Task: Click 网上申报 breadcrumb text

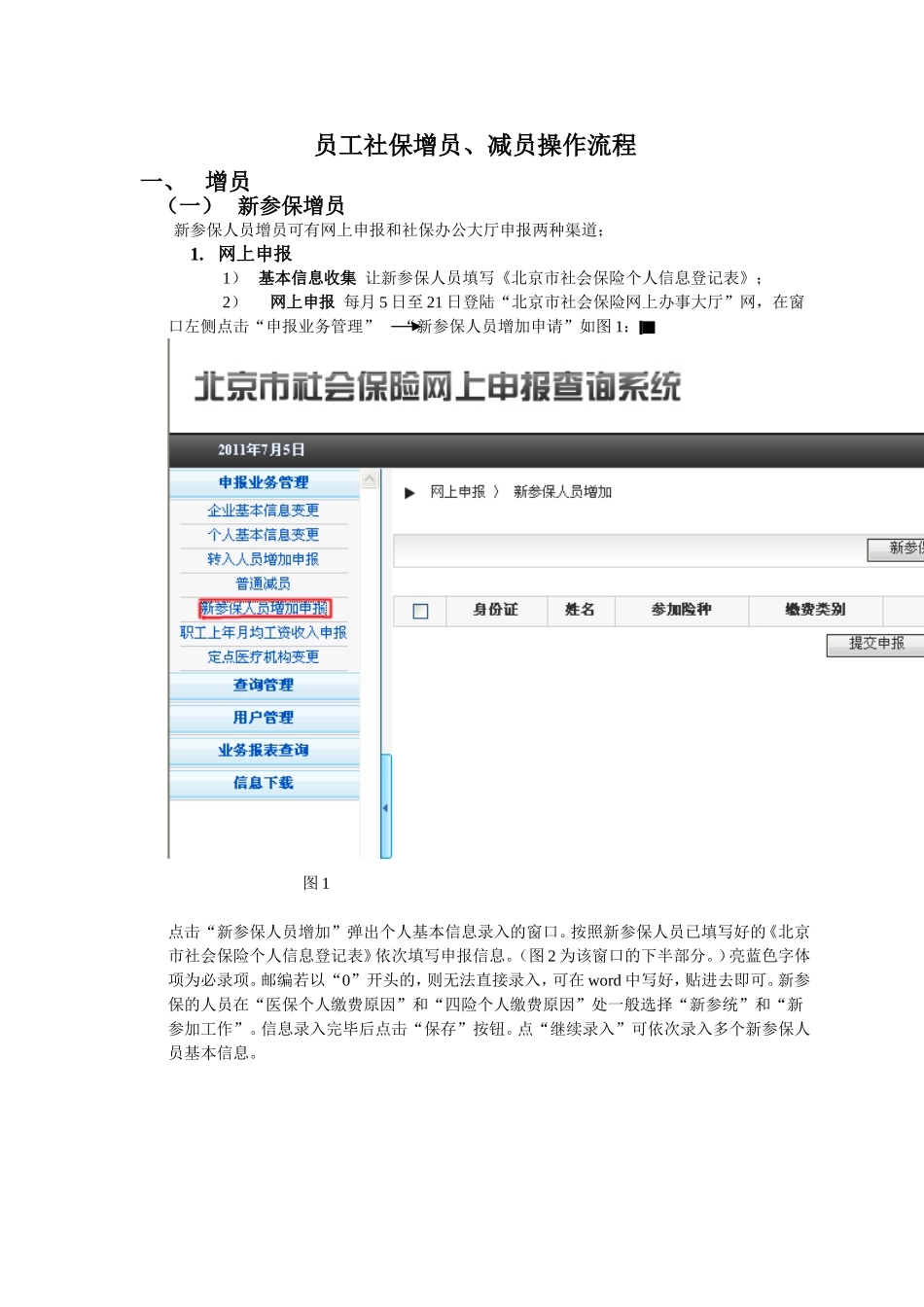Action: [458, 492]
